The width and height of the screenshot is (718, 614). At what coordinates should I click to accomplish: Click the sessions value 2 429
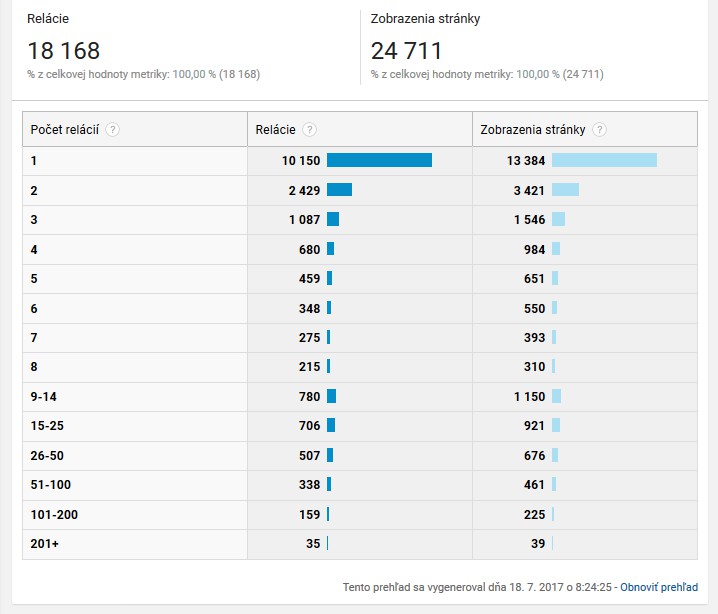[x=304, y=190]
